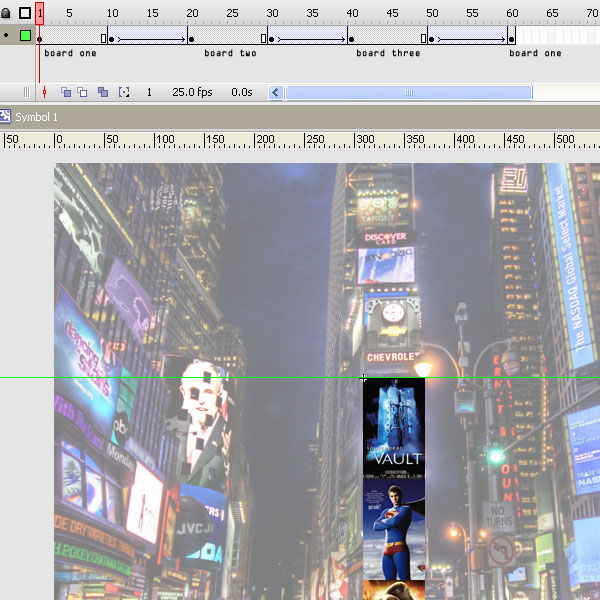This screenshot has height=600, width=600.
Task: Click frame number 35 on timeline ruler
Action: [x=312, y=13]
